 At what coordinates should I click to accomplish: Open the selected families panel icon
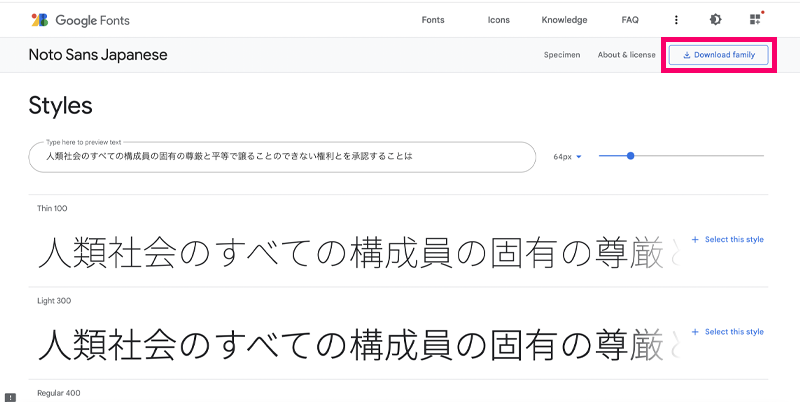[755, 20]
